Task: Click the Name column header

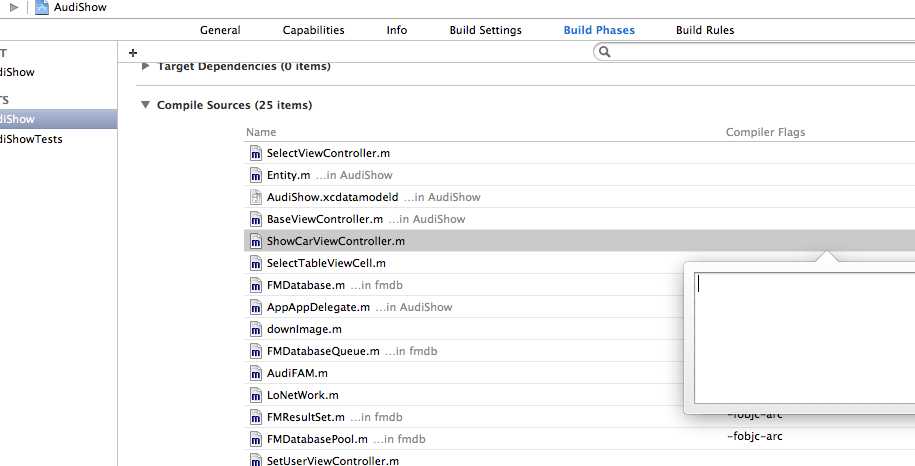Action: tap(261, 132)
